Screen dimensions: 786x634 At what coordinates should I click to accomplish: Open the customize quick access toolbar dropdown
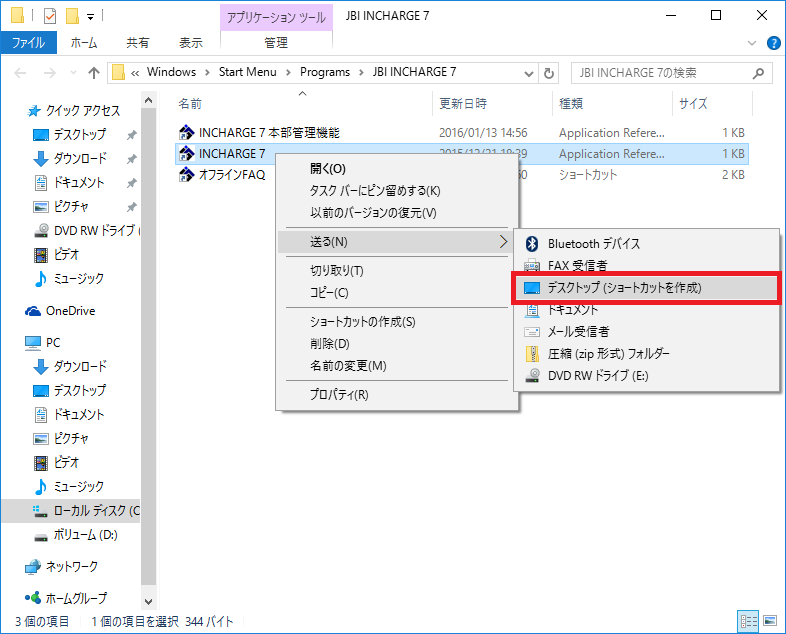[91, 17]
